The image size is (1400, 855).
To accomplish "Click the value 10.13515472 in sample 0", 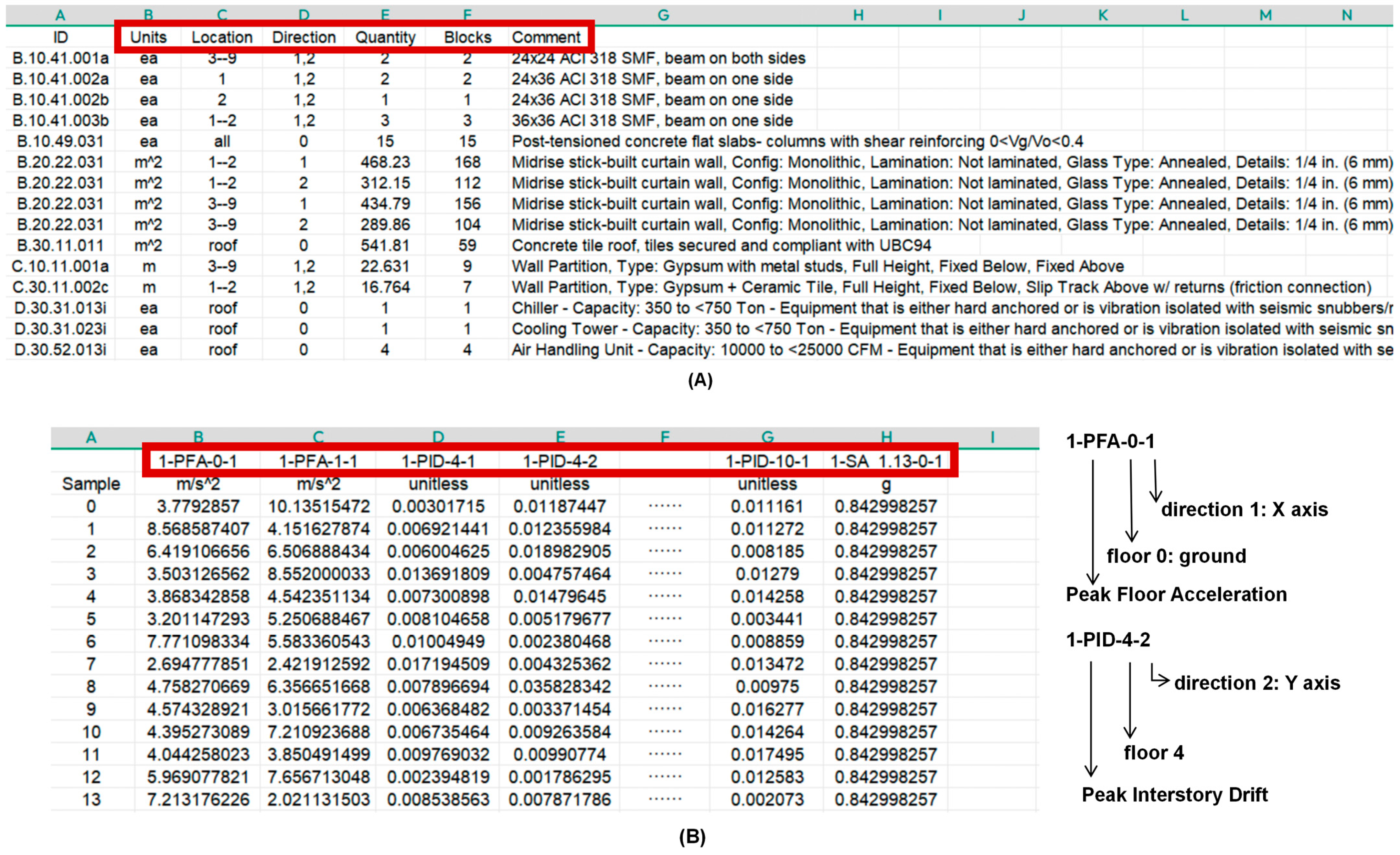I will (x=318, y=507).
